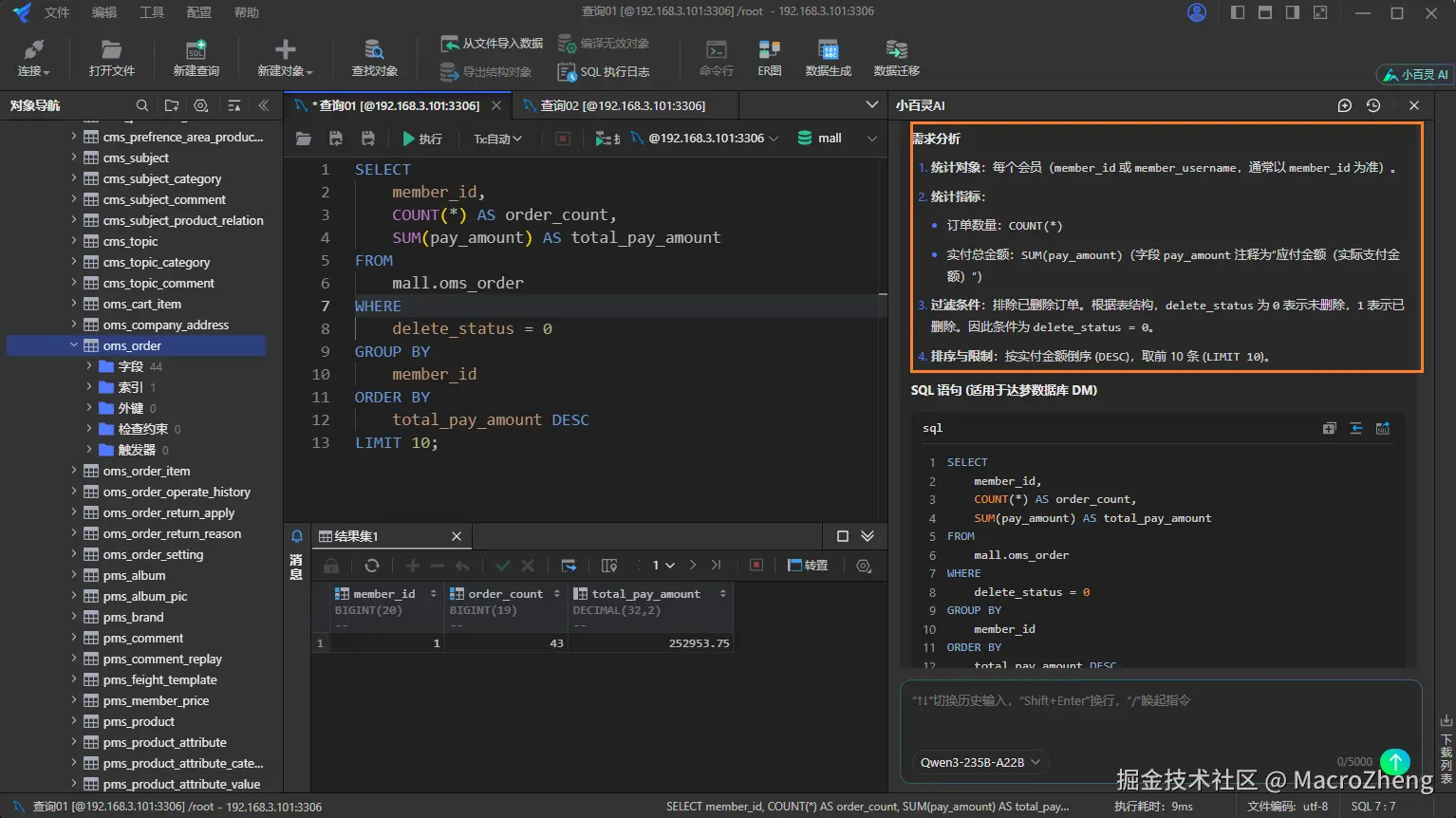Screen dimensions: 1456x818
Task: Collapse the oms_order tree node
Action: [74, 345]
